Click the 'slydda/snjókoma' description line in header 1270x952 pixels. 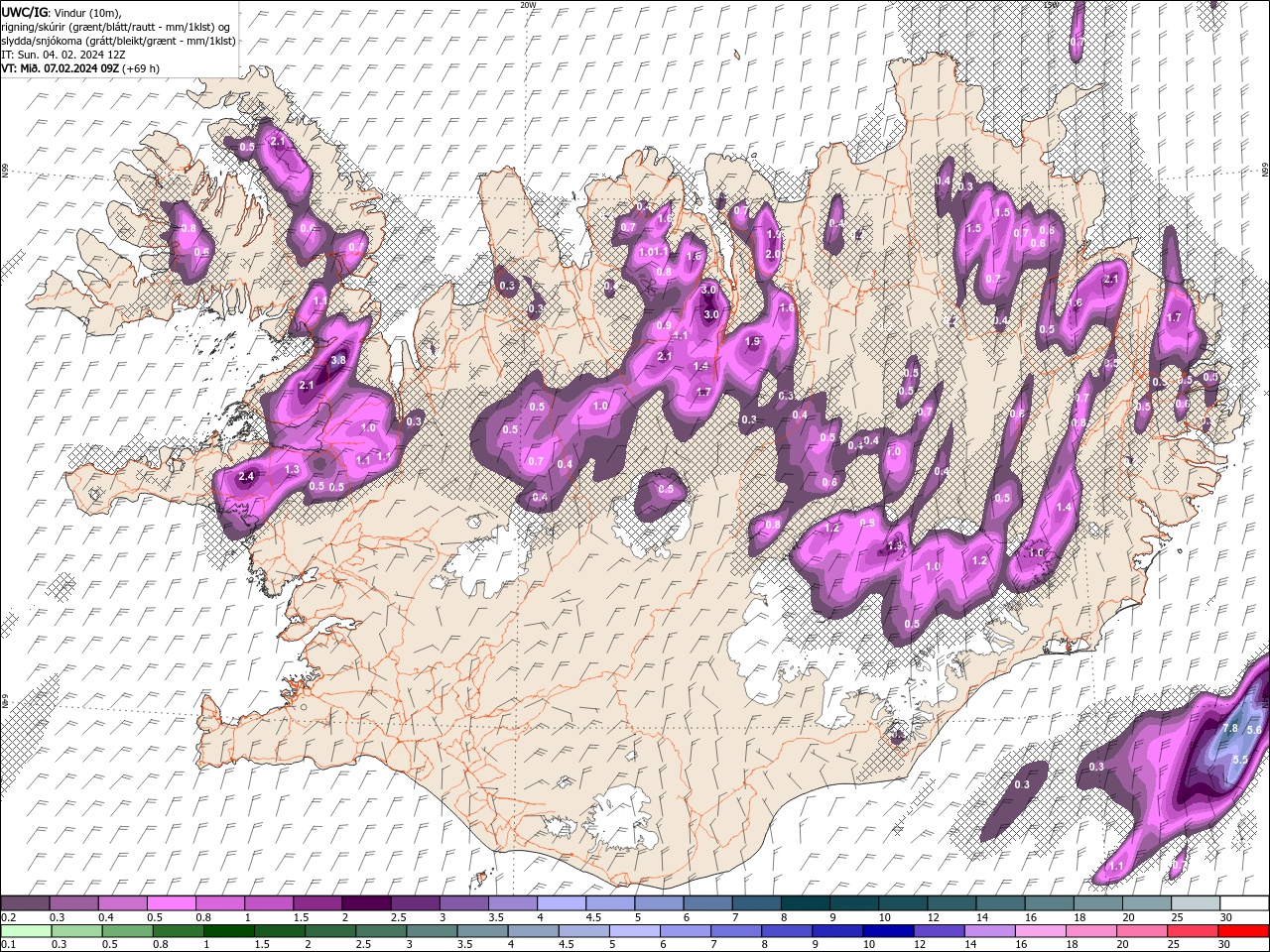pyautogui.click(x=118, y=41)
